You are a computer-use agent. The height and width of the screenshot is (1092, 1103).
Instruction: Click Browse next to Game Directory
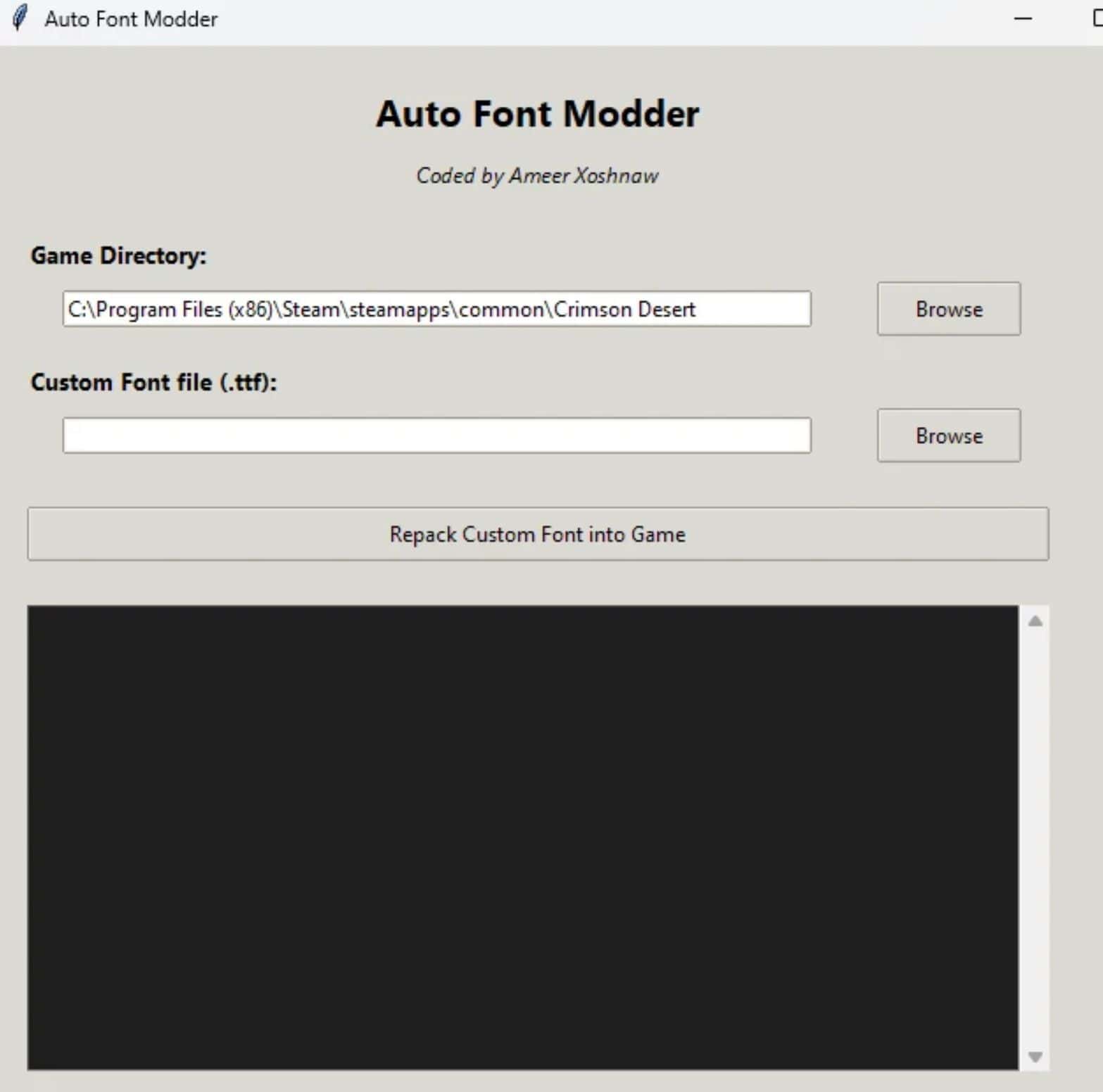pos(948,309)
